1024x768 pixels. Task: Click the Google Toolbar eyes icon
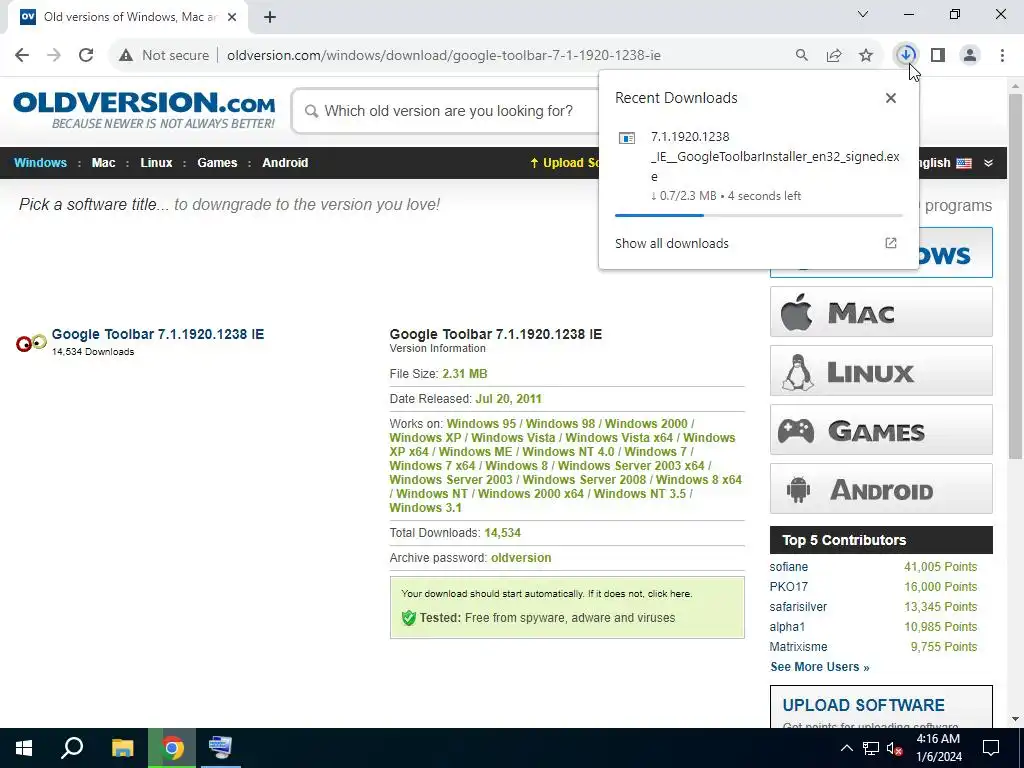31,342
